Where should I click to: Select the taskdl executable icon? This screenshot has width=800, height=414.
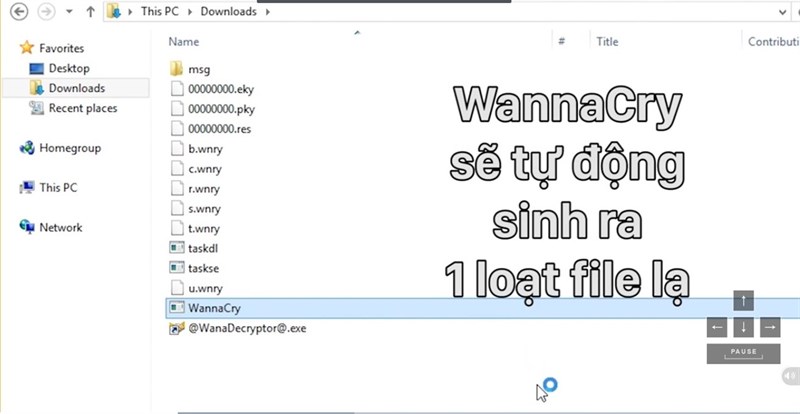tap(177, 248)
